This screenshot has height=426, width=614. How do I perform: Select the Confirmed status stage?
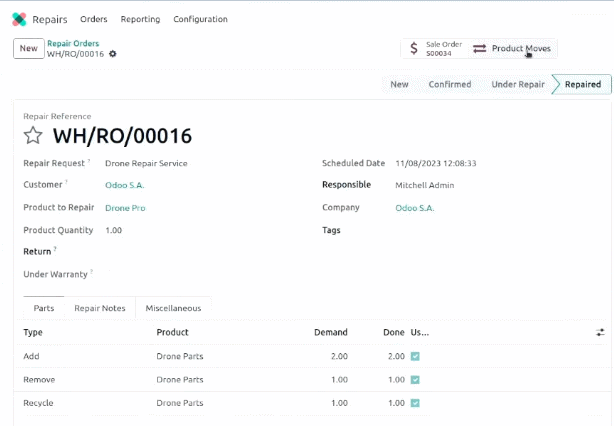click(x=450, y=84)
